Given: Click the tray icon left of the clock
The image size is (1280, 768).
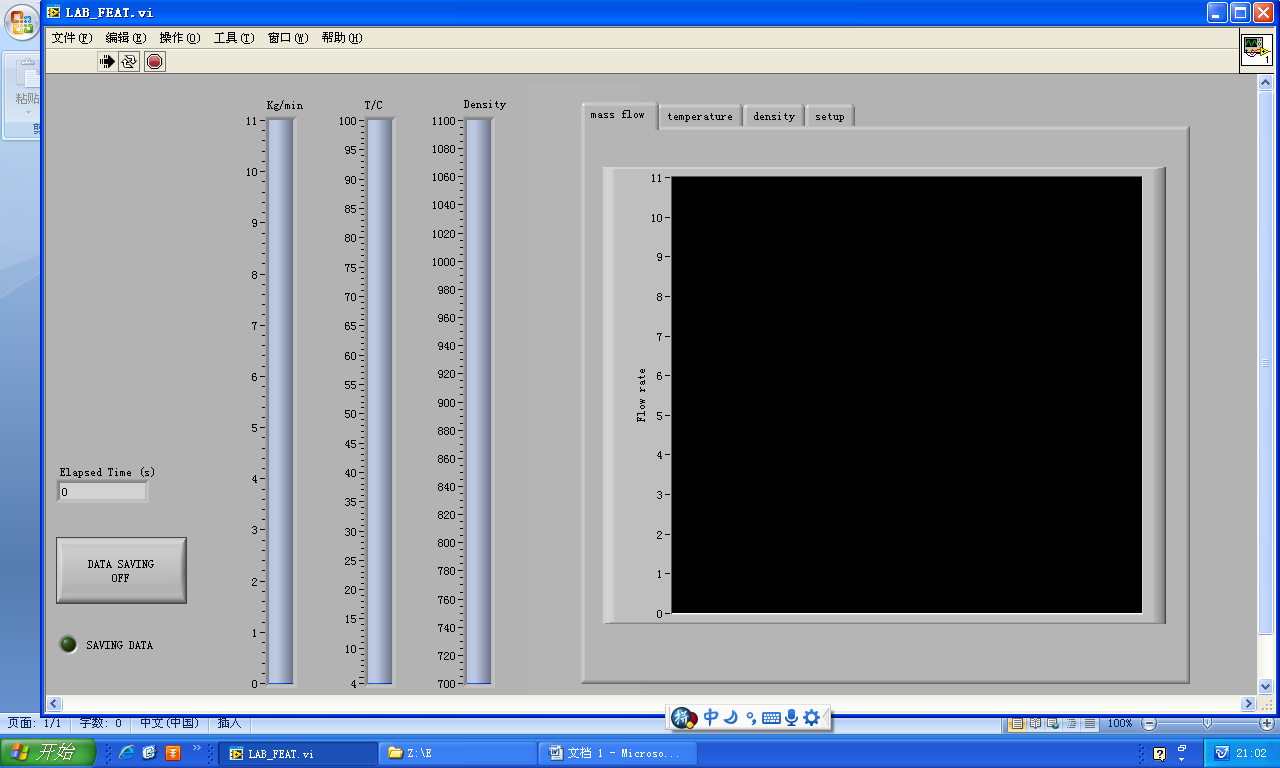Looking at the screenshot, I should (x=1221, y=753).
